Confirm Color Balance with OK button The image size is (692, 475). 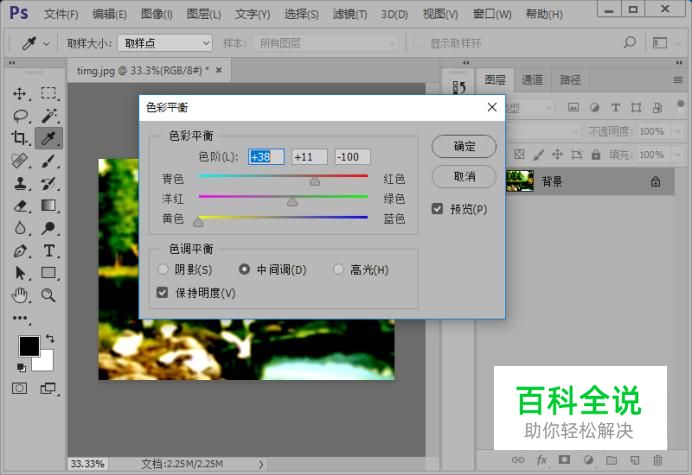[x=464, y=146]
